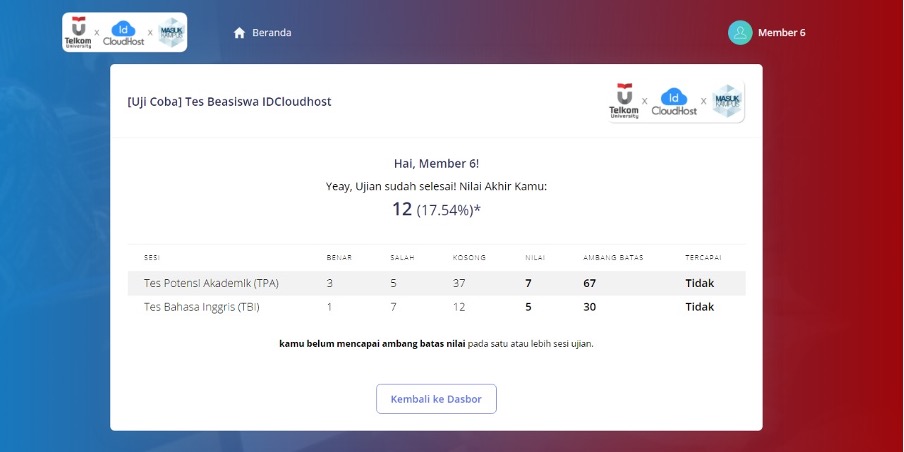The height and width of the screenshot is (452, 904).
Task: Click the SESI column header
Action: (x=152, y=257)
